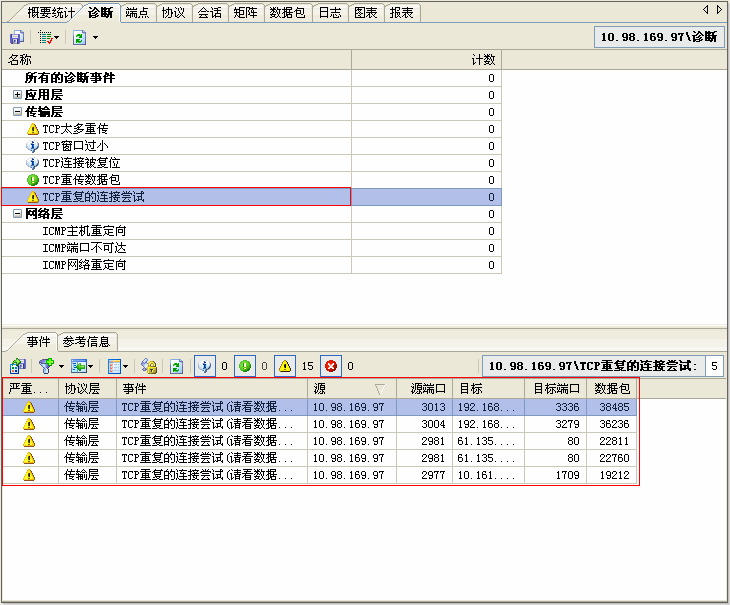Click the save/export icon in the diagnosis toolbar
Viewport: 730px width, 605px height.
click(17, 37)
